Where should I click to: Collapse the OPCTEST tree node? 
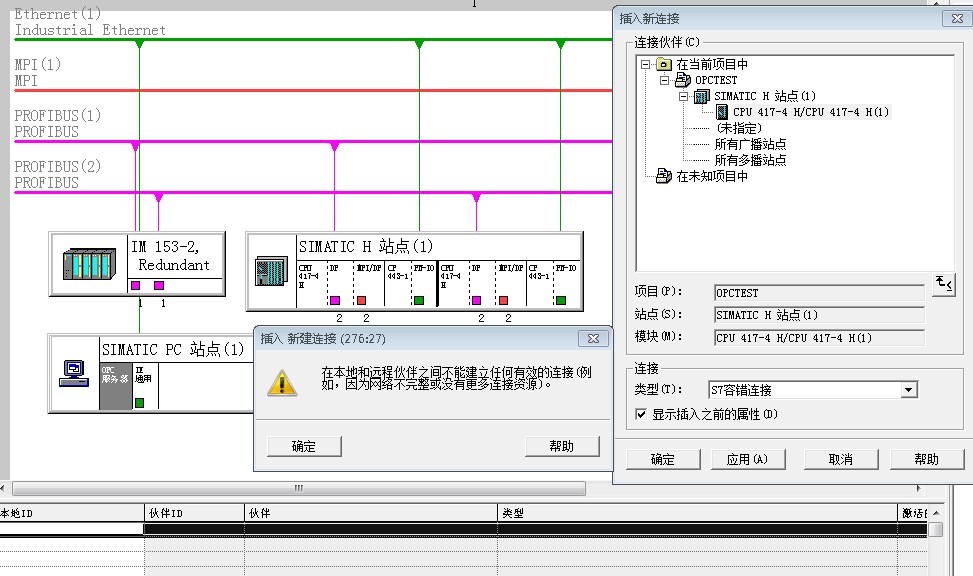[x=665, y=80]
